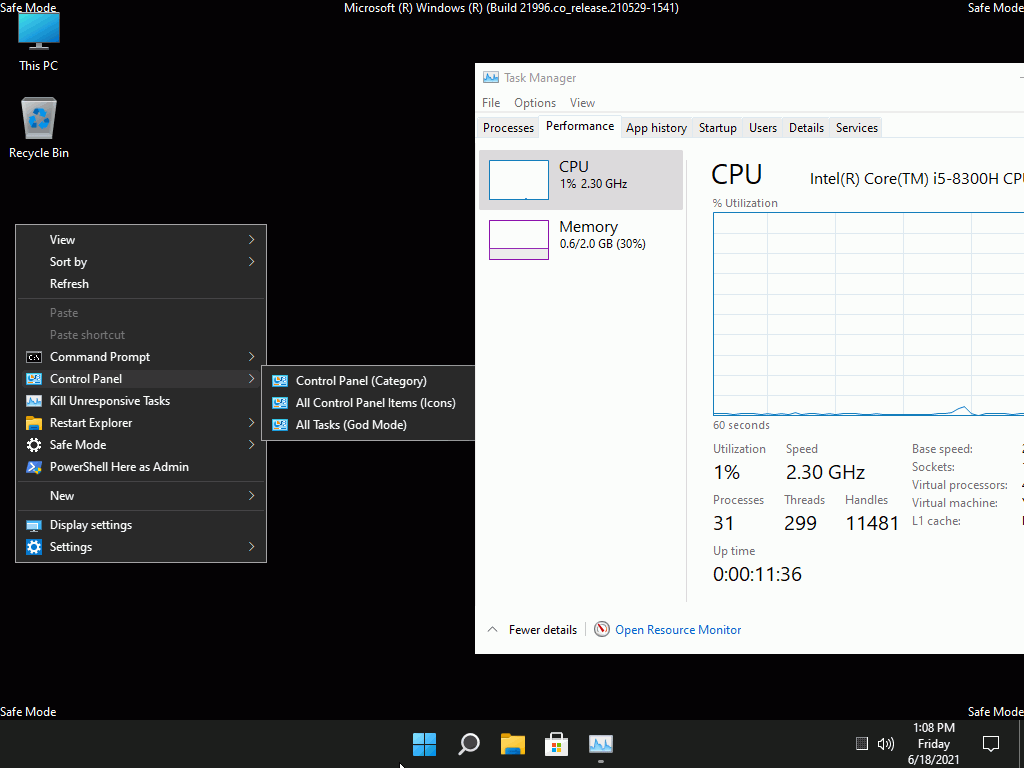Click the handles count 11481
Viewport: 1024px width, 768px height.
pos(872,523)
